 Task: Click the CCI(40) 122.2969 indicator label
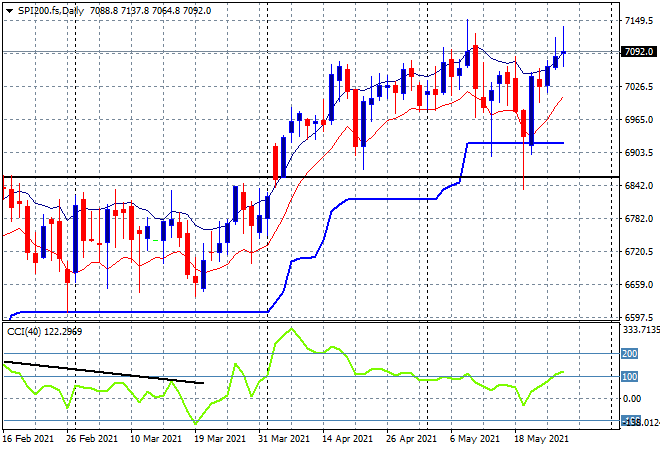[x=45, y=332]
